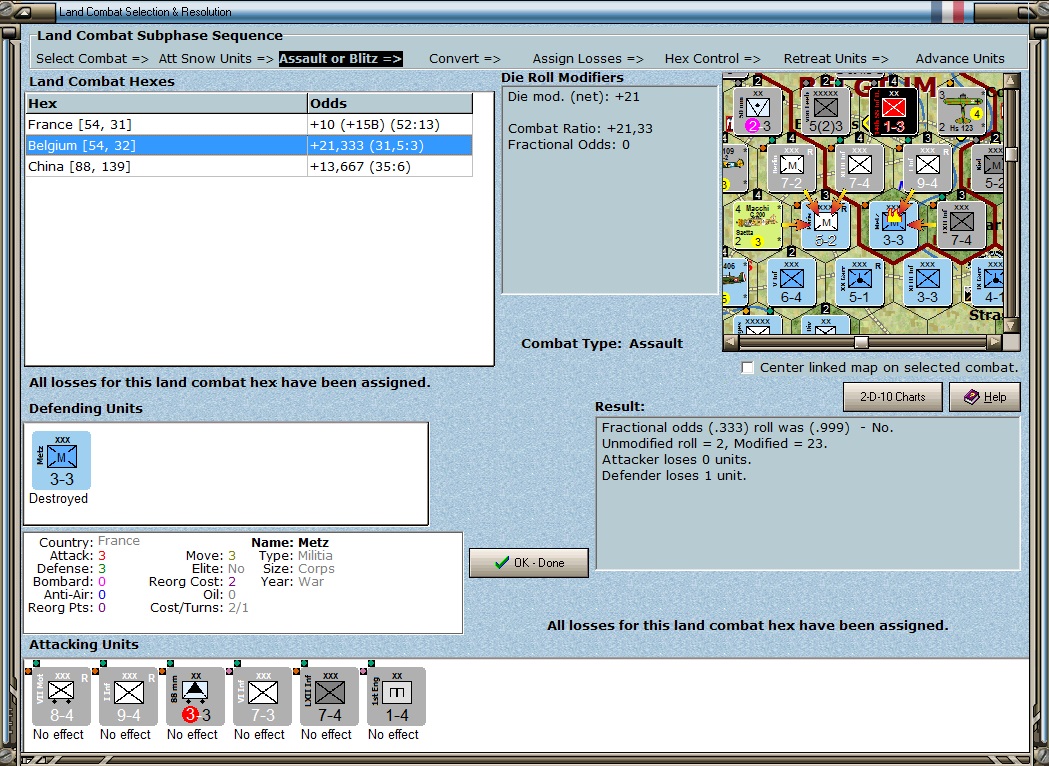Viewport: 1049px width, 766px height.
Task: Select the VI Inf 7-3 attacking unit
Action: pos(262,696)
